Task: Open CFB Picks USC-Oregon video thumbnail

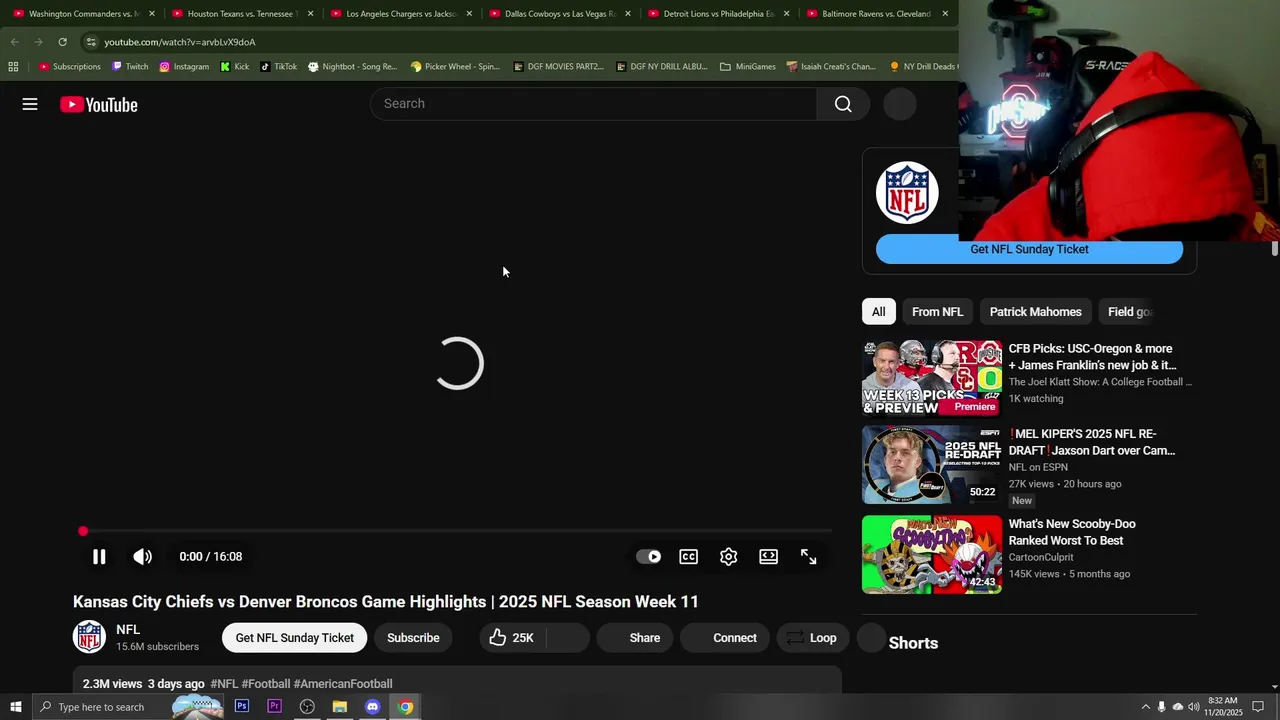Action: pos(932,377)
